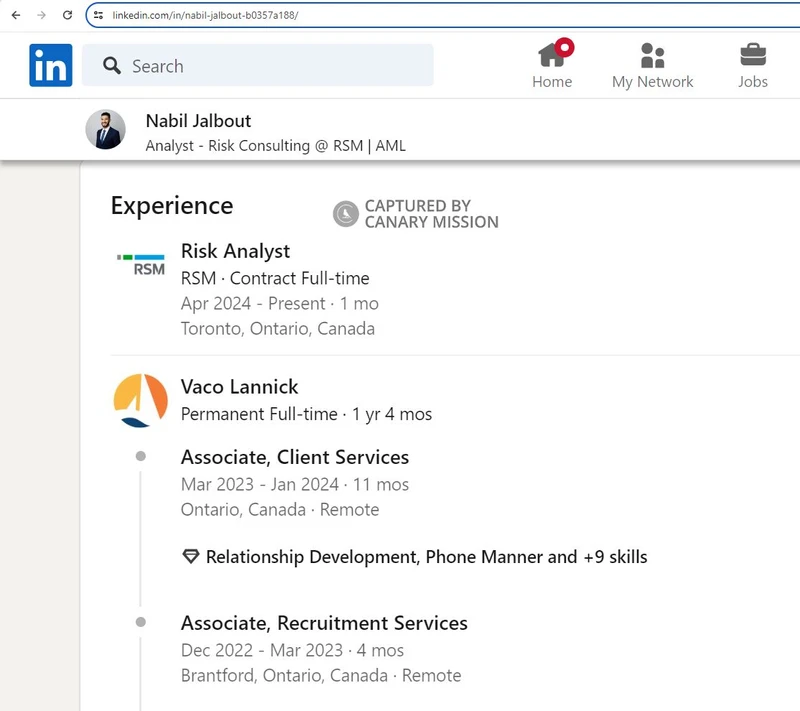Click Nabil Jalbout name in sticky header
Image resolution: width=800 pixels, height=711 pixels.
click(198, 121)
